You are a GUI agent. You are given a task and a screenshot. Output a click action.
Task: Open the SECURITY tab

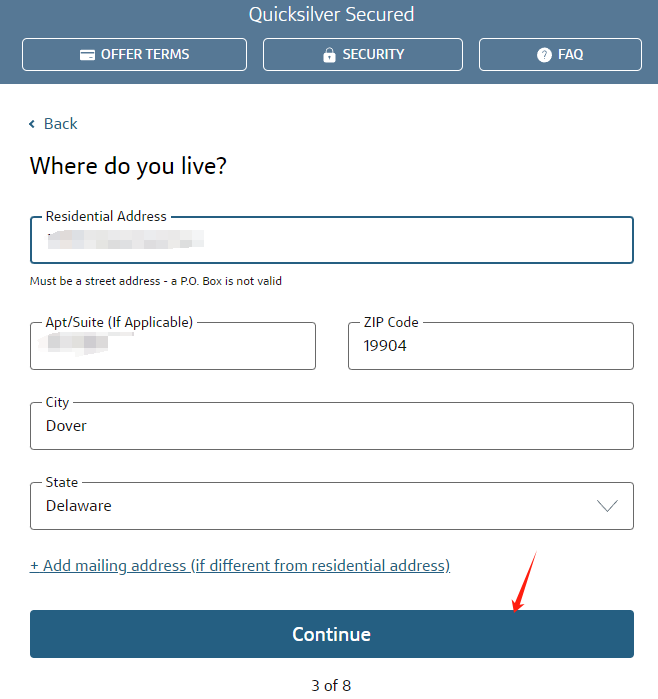(363, 54)
